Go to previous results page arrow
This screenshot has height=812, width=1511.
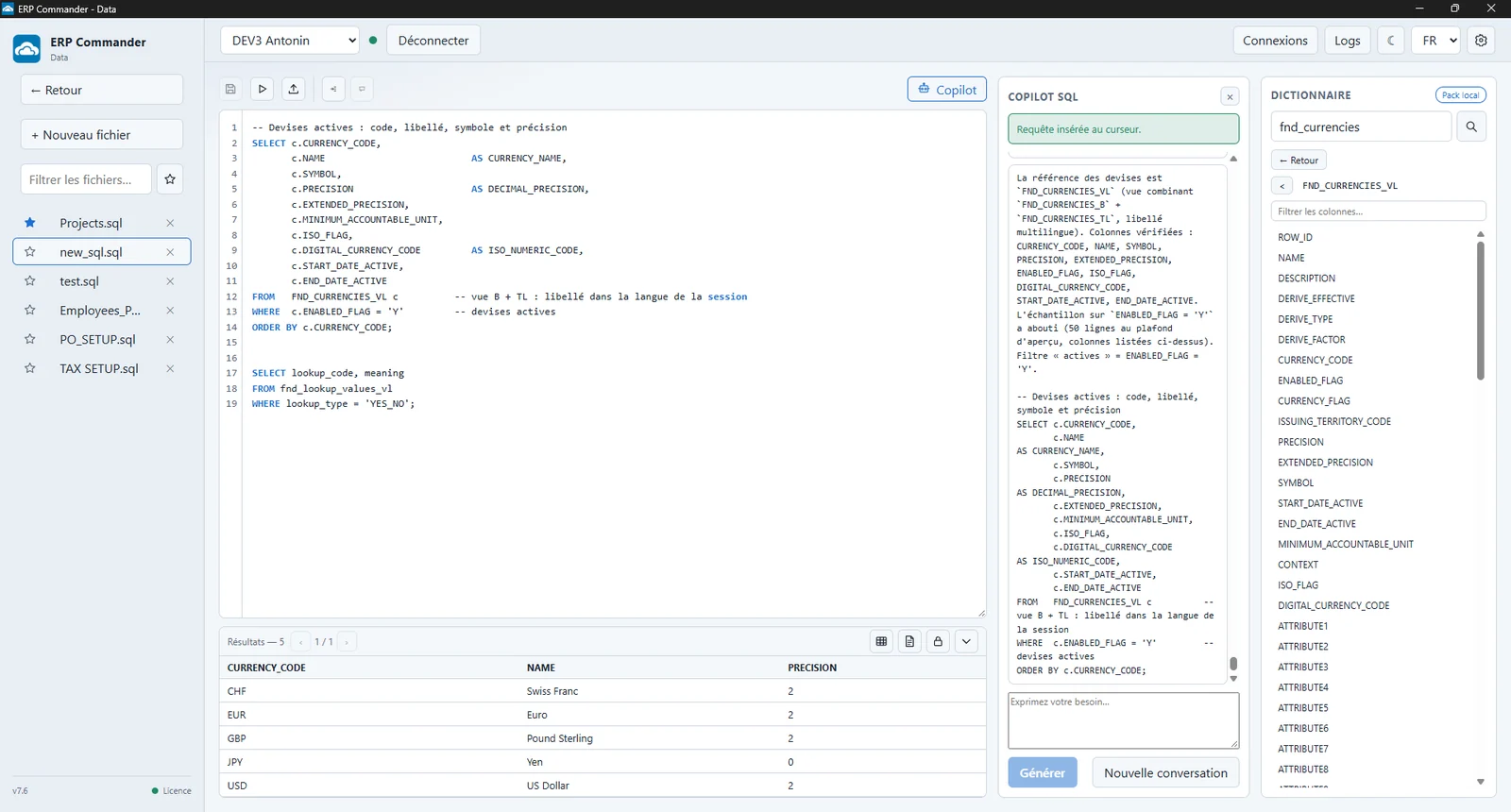(x=300, y=642)
